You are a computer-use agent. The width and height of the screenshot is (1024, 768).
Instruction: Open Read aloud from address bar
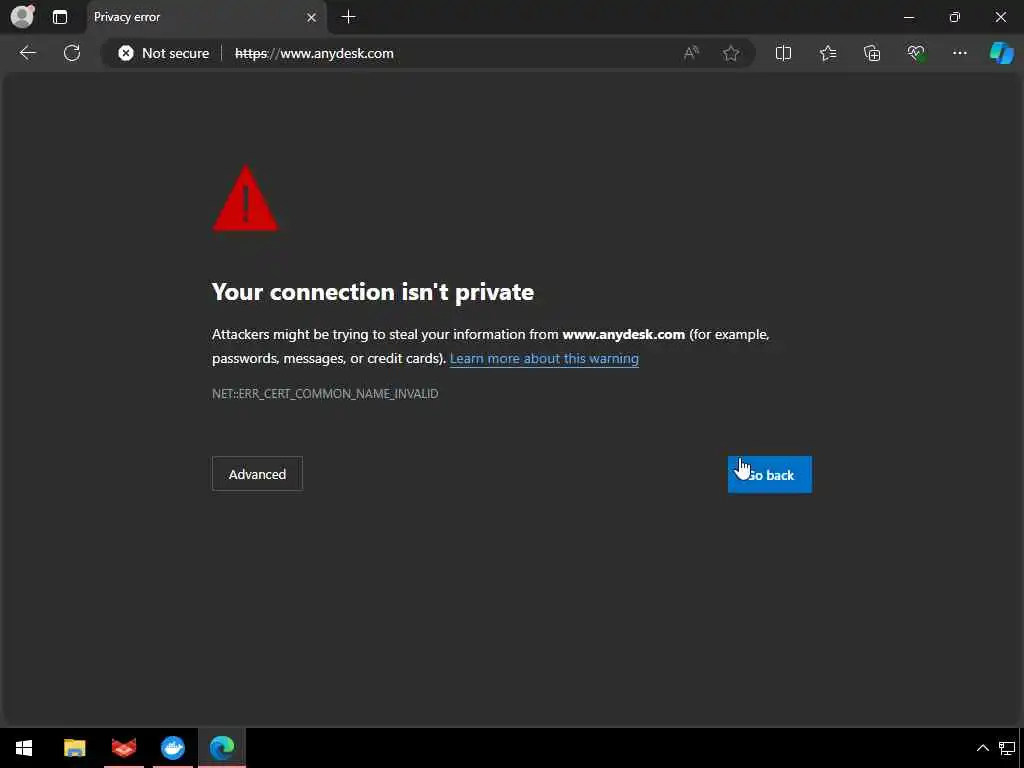(x=691, y=53)
